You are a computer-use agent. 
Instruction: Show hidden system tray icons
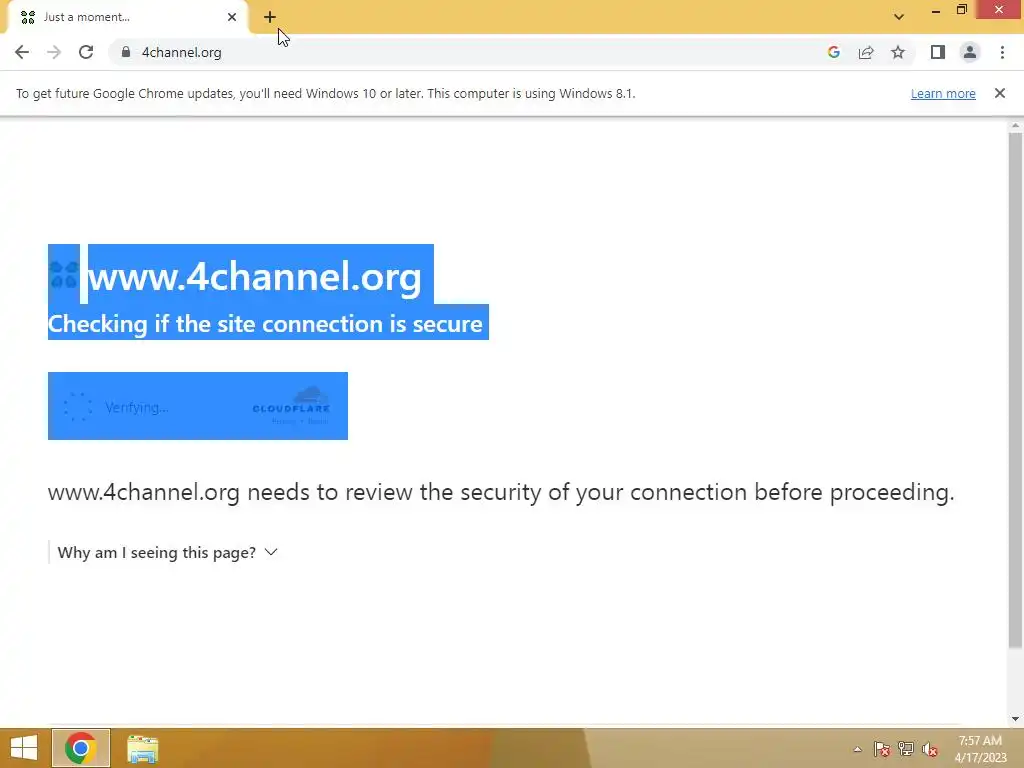pos(857,749)
